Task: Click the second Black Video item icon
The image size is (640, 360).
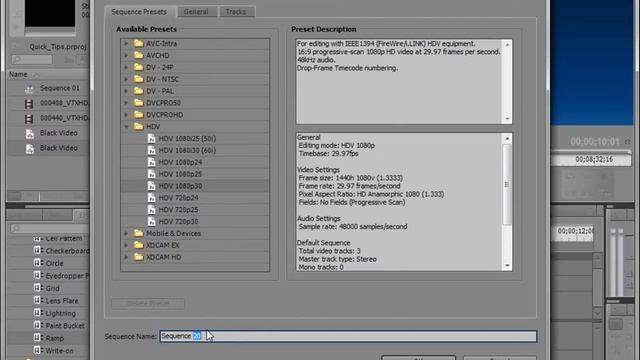Action: (x=29, y=148)
